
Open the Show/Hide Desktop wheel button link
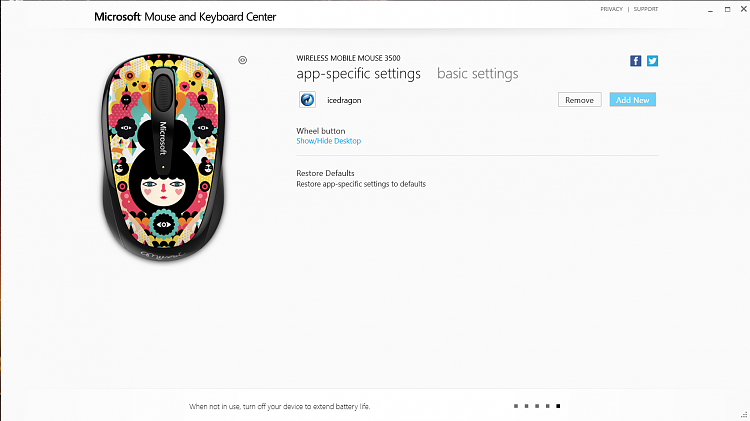pyautogui.click(x=329, y=141)
